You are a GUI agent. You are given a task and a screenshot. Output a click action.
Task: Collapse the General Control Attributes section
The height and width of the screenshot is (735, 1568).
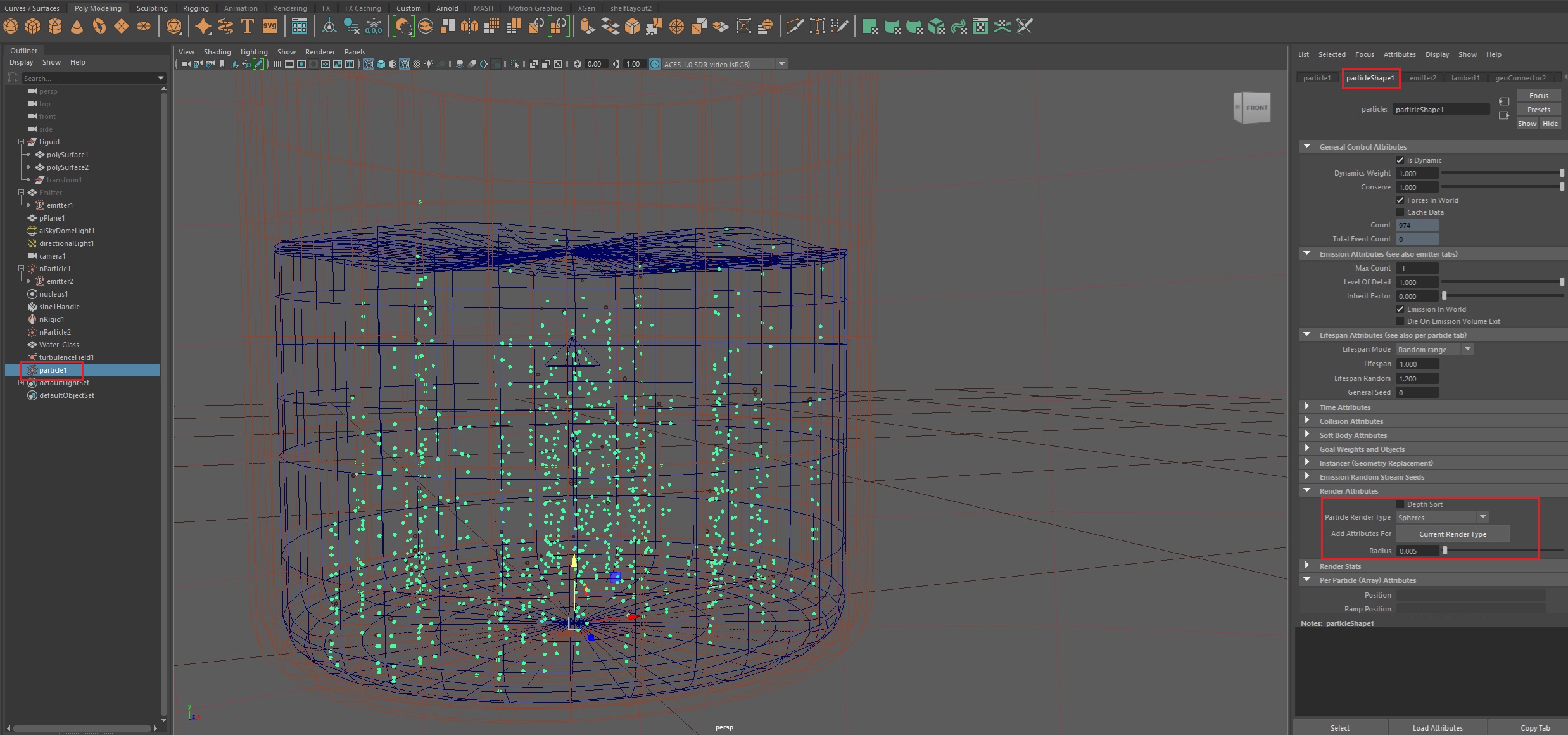pos(1307,146)
